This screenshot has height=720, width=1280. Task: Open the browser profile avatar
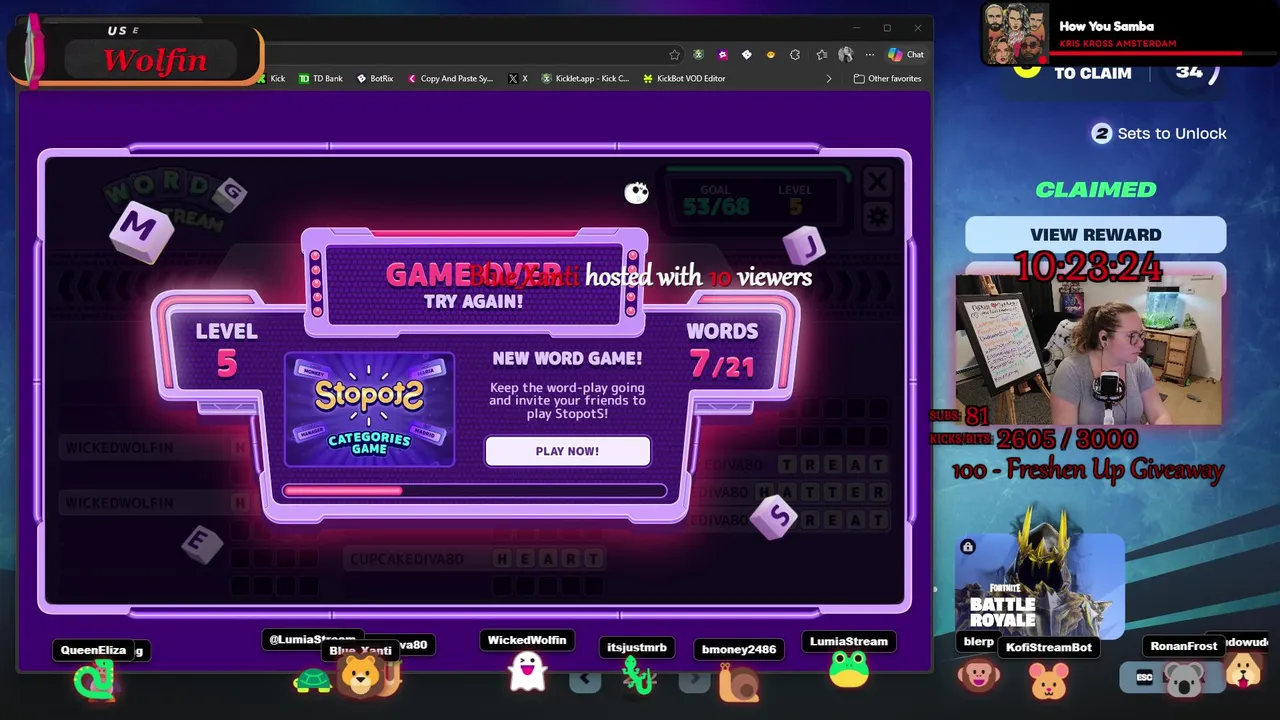[x=846, y=54]
